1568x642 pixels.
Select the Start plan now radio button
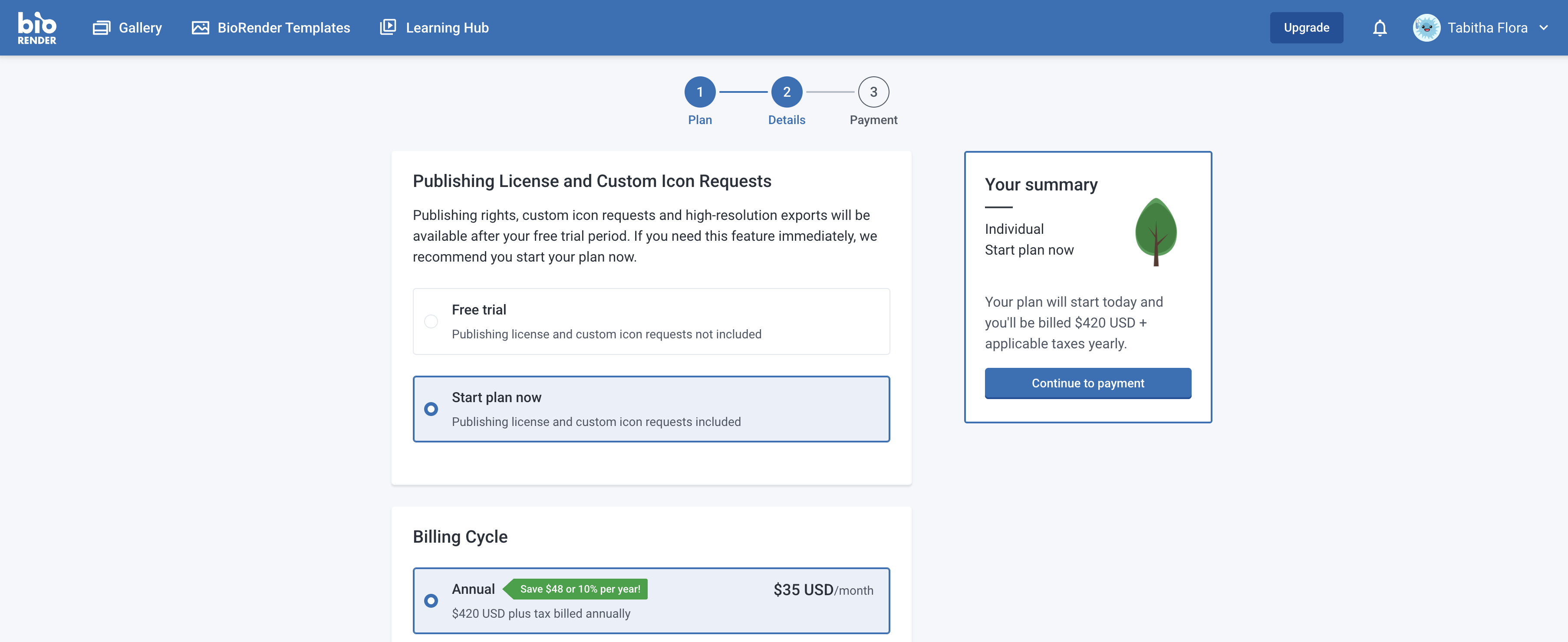tap(431, 409)
